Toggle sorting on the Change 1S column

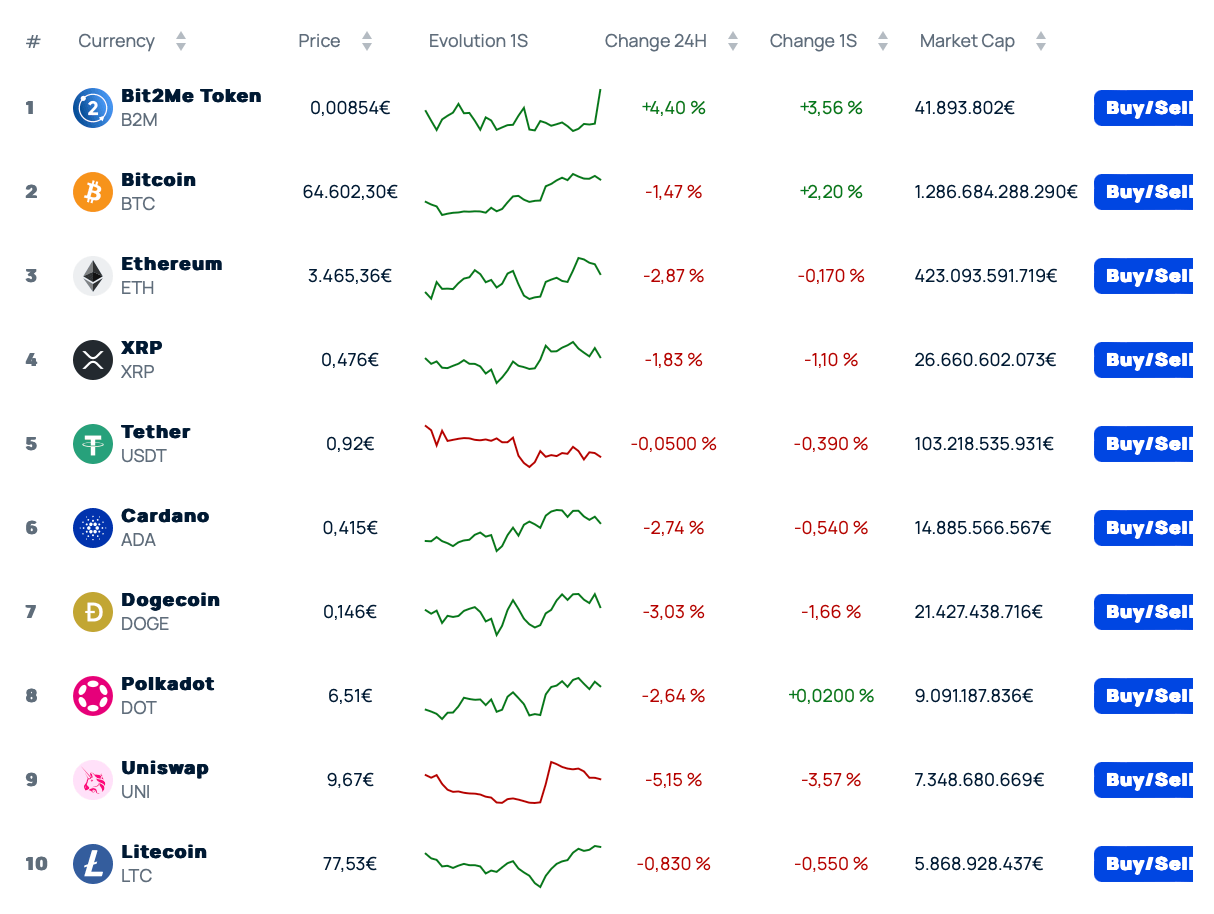[882, 41]
